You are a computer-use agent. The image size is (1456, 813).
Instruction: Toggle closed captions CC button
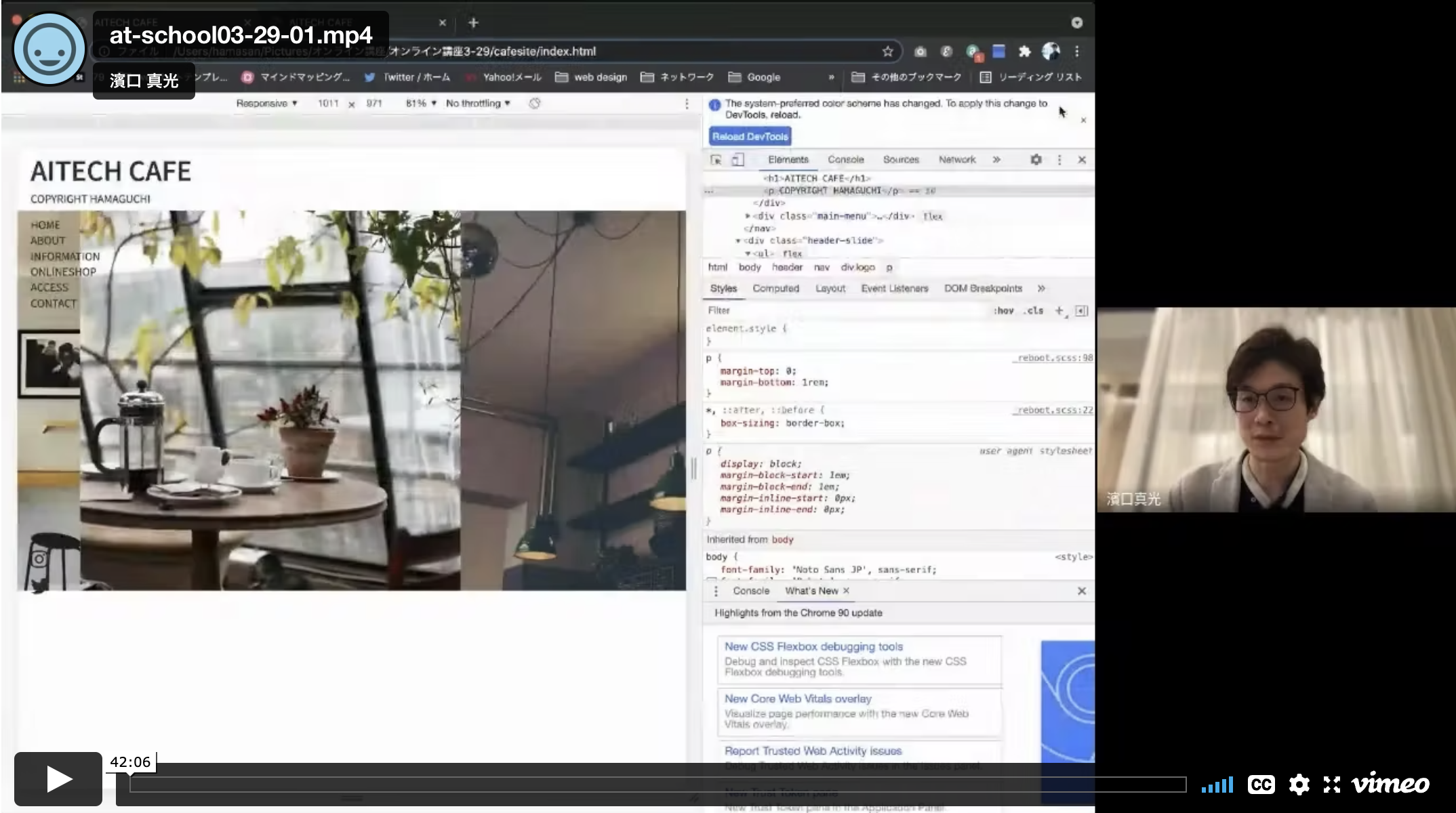coord(1261,785)
